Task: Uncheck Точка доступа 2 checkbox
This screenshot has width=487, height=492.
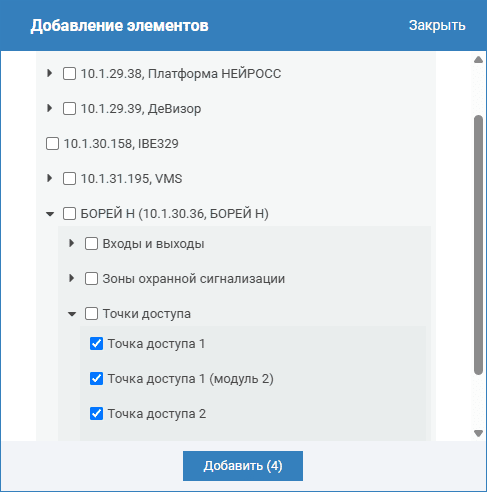Action: pyautogui.click(x=96, y=414)
